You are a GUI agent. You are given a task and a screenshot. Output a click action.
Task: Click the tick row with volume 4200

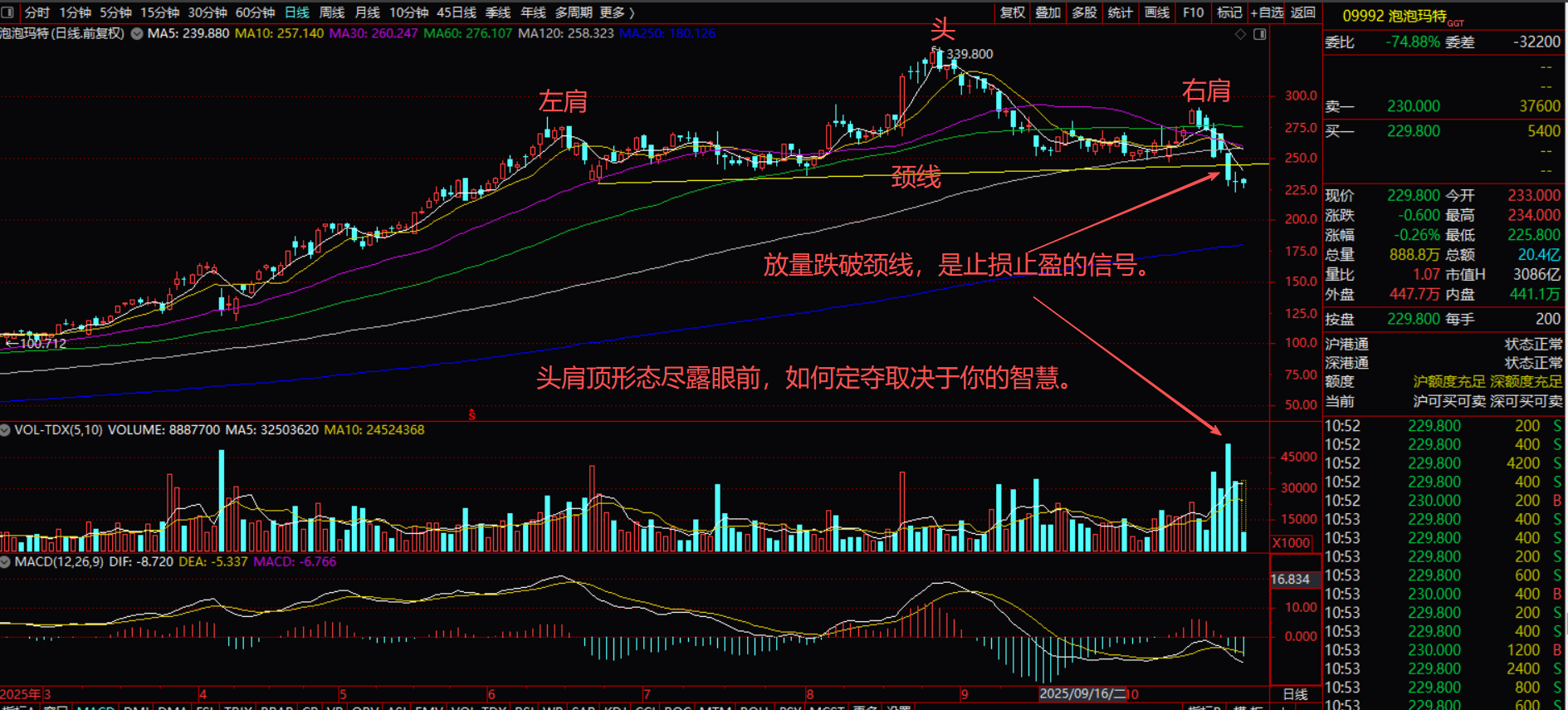pyautogui.click(x=1444, y=463)
